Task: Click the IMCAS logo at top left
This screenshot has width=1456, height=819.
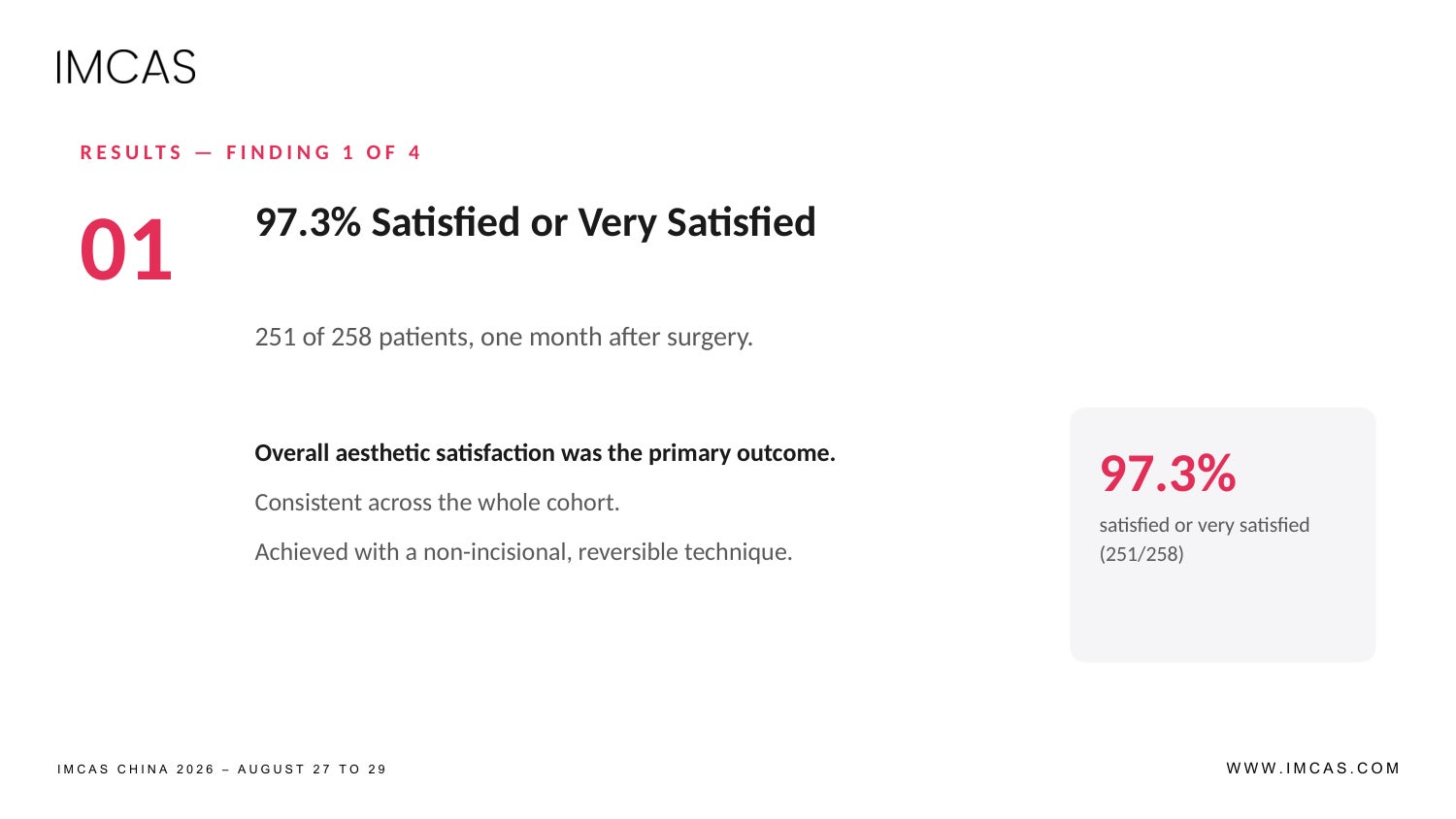Action: (126, 67)
